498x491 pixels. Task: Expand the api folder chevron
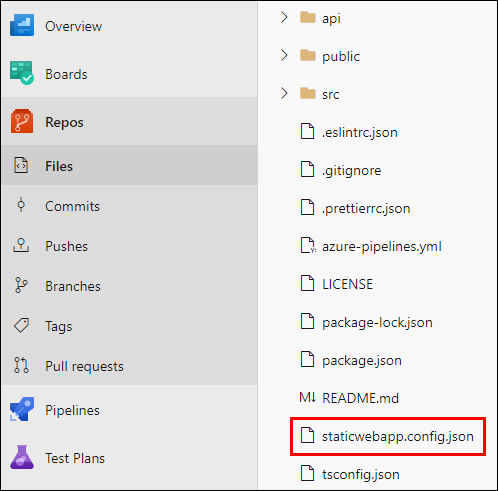click(x=284, y=17)
